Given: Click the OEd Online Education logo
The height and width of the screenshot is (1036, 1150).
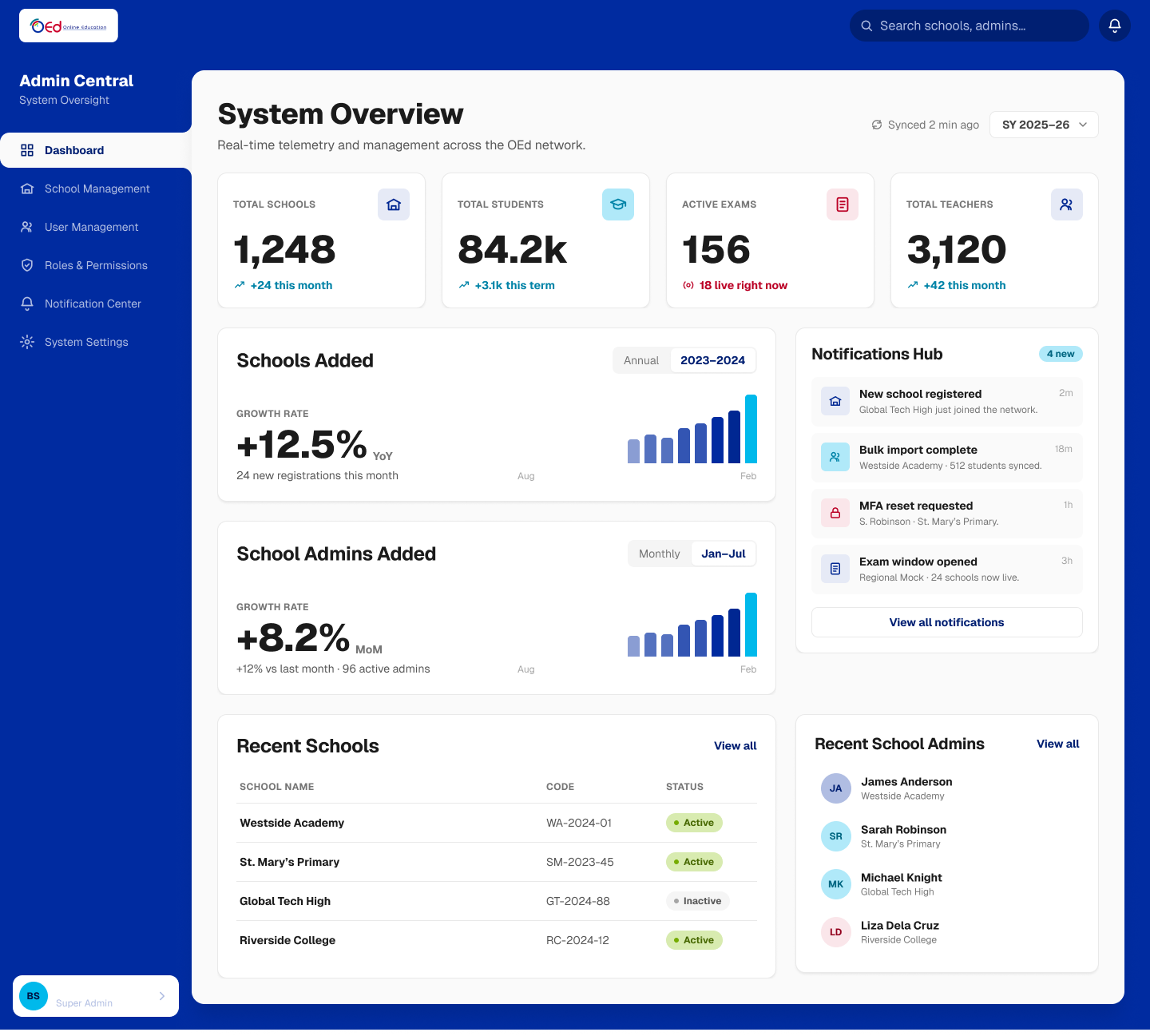Looking at the screenshot, I should [x=69, y=26].
